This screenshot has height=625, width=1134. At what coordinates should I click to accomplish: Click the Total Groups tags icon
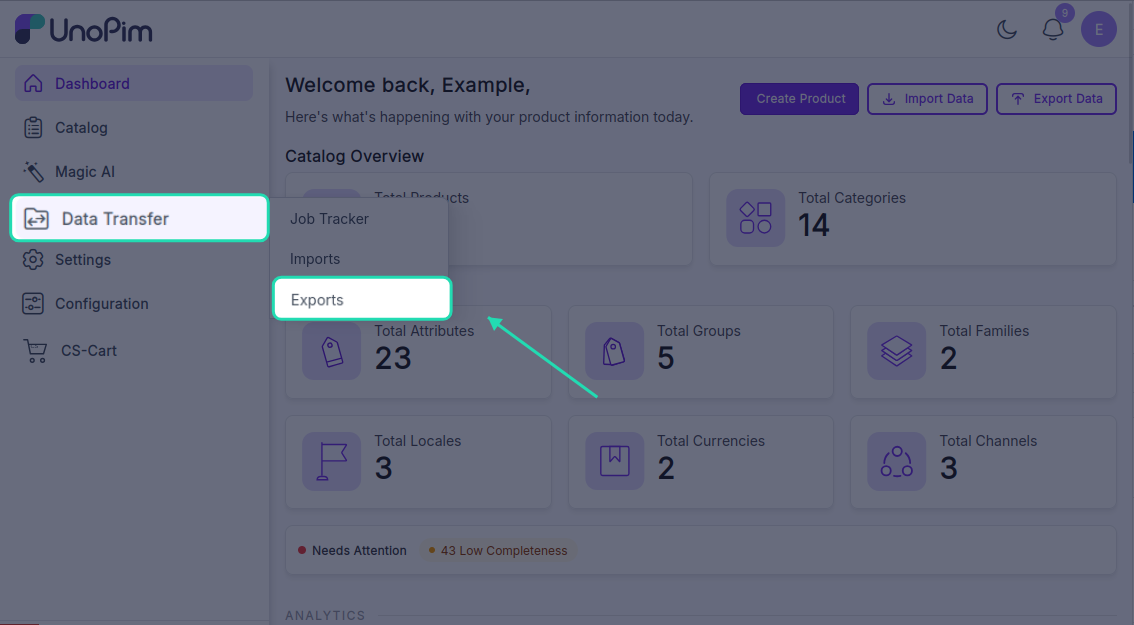(x=614, y=351)
